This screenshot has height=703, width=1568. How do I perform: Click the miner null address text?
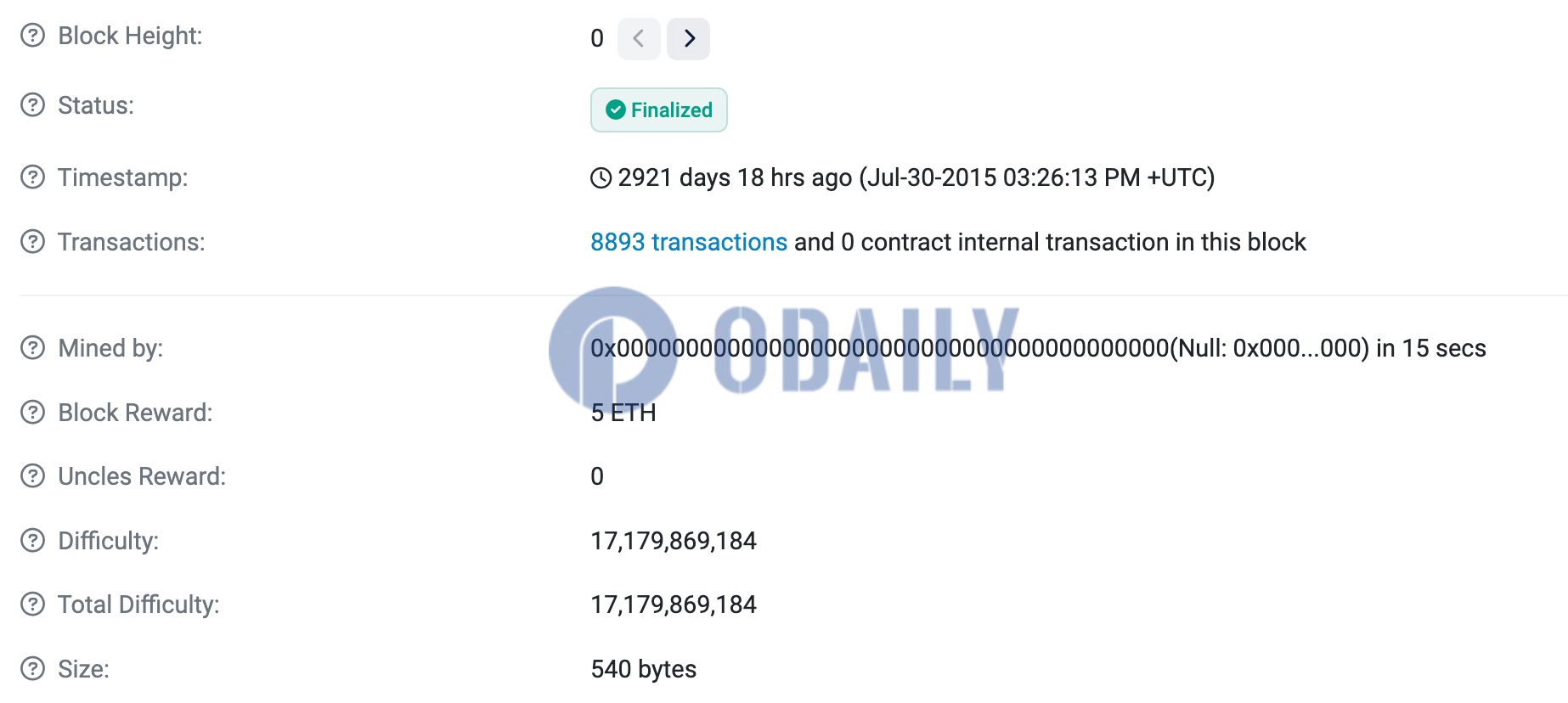click(x=879, y=348)
